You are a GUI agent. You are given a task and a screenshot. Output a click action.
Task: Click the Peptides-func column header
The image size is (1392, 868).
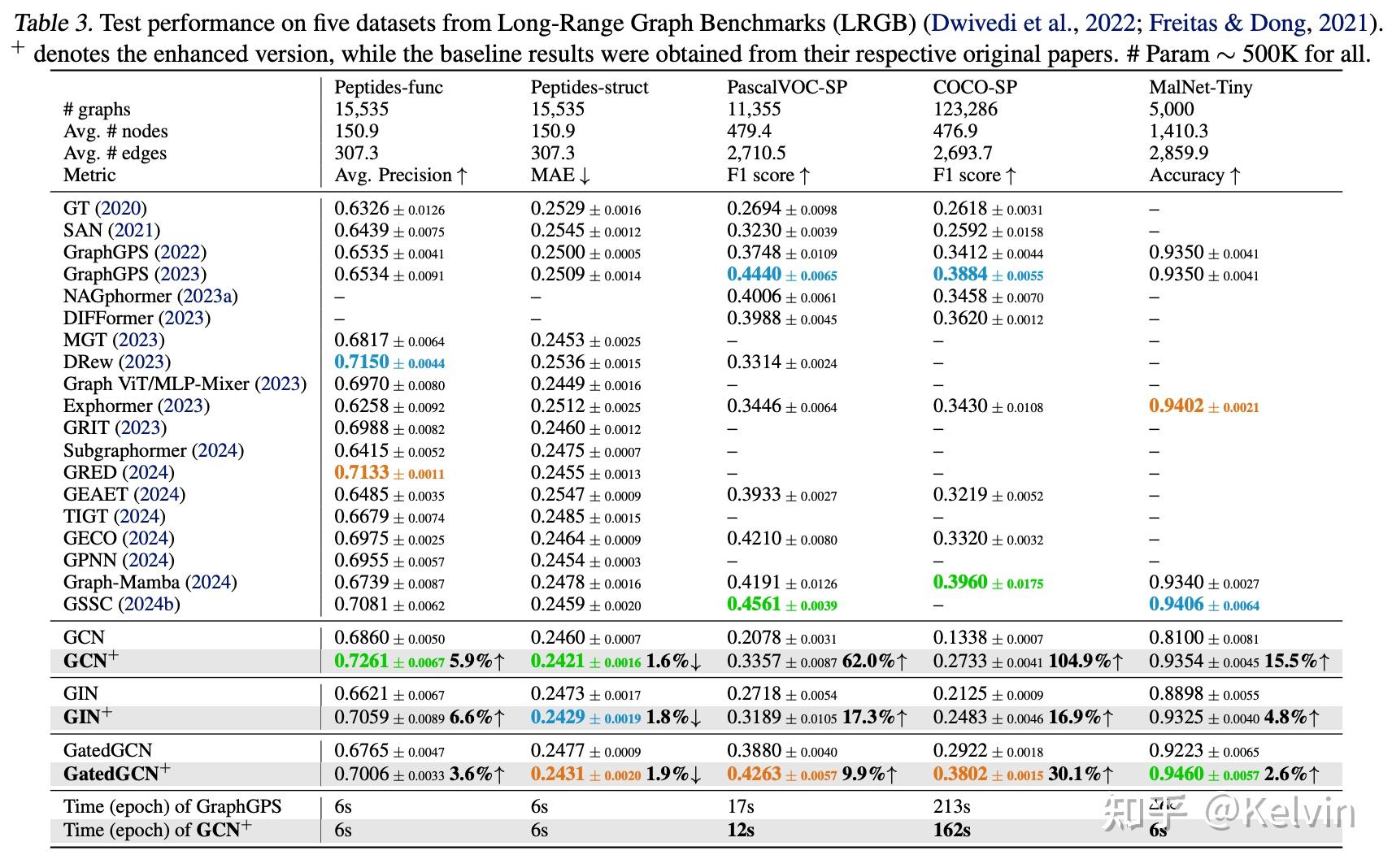point(389,87)
